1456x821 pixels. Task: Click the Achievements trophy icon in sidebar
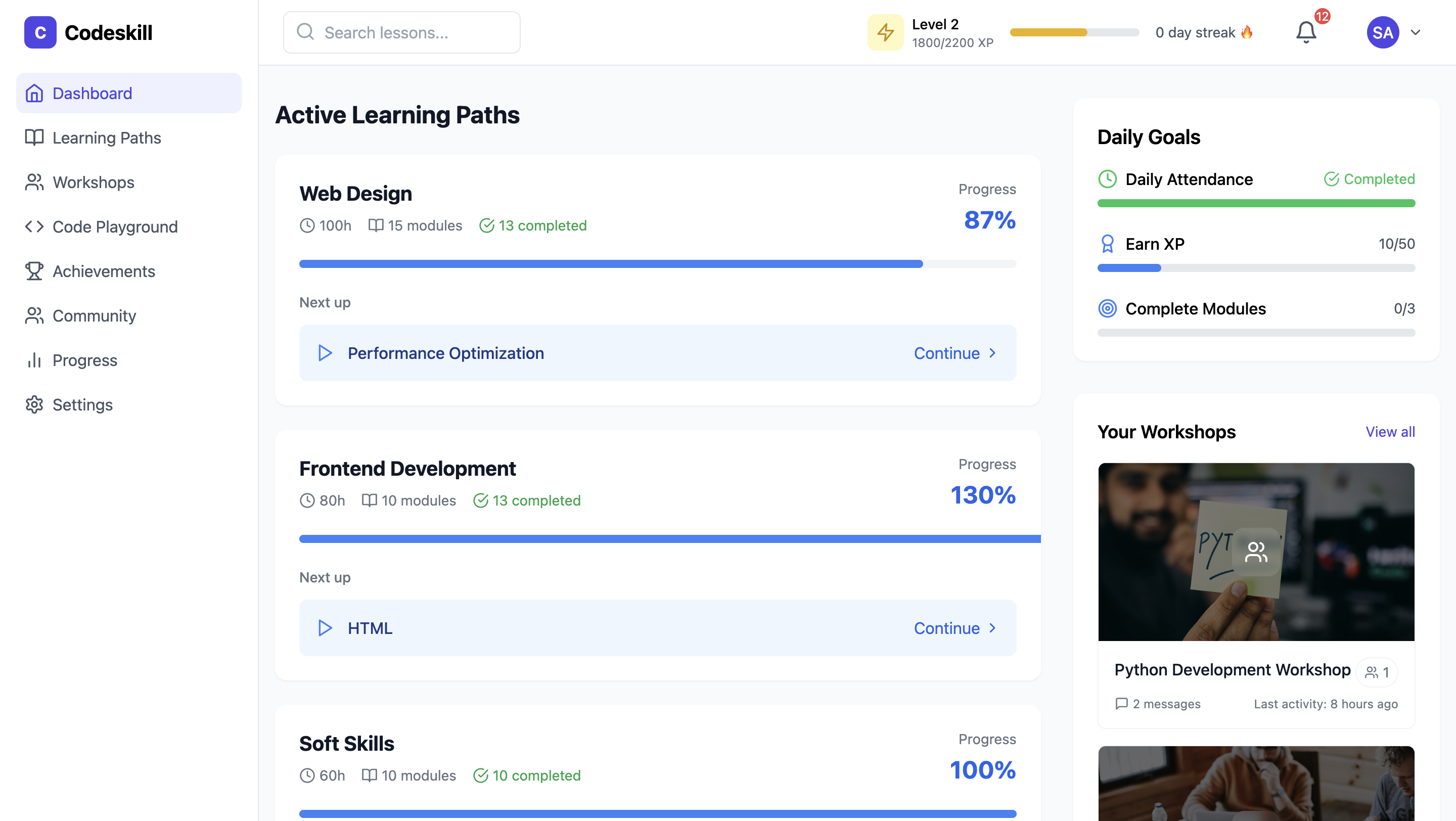34,271
